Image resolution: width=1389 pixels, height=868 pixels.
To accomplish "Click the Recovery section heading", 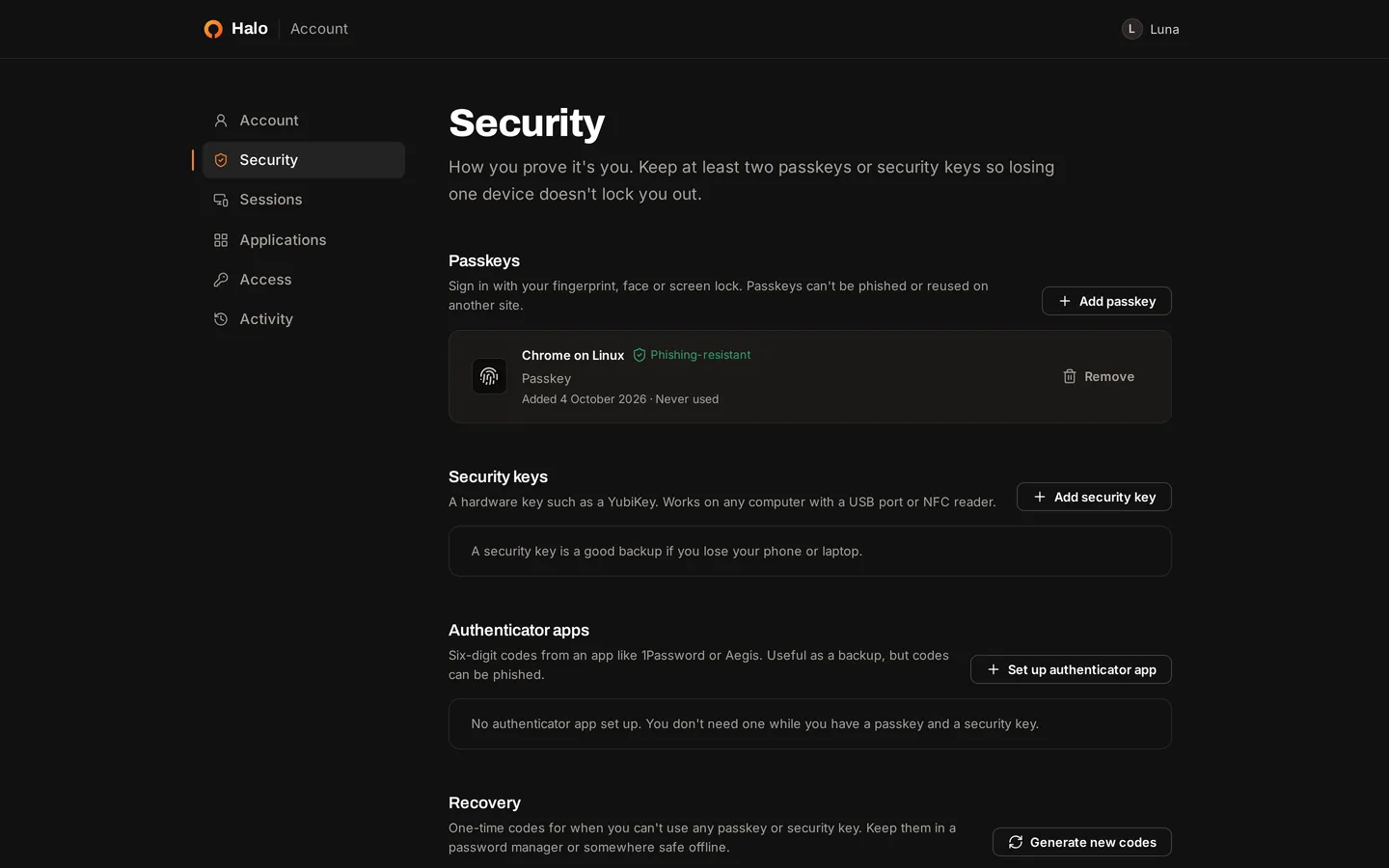I will pyautogui.click(x=484, y=802).
